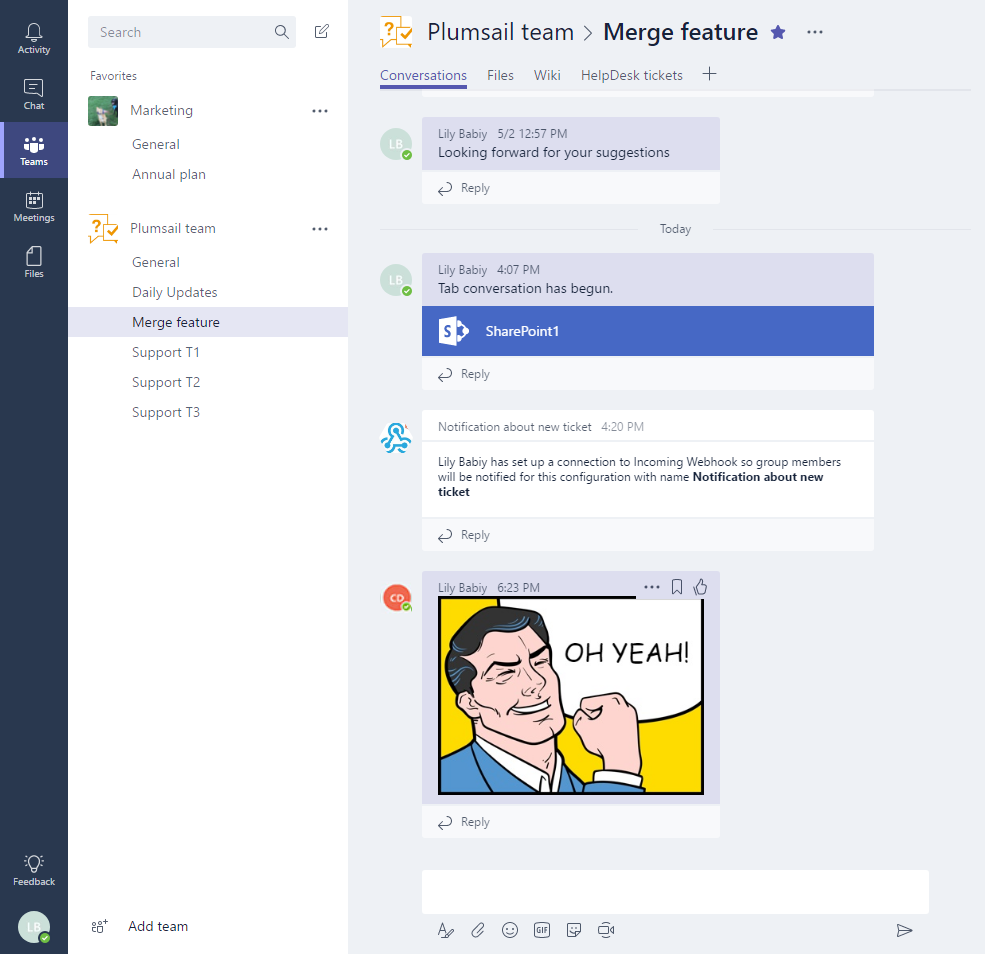Screen dimensions: 985x954
Task: Open the HelpDesk tickets tab
Action: pyautogui.click(x=631, y=75)
